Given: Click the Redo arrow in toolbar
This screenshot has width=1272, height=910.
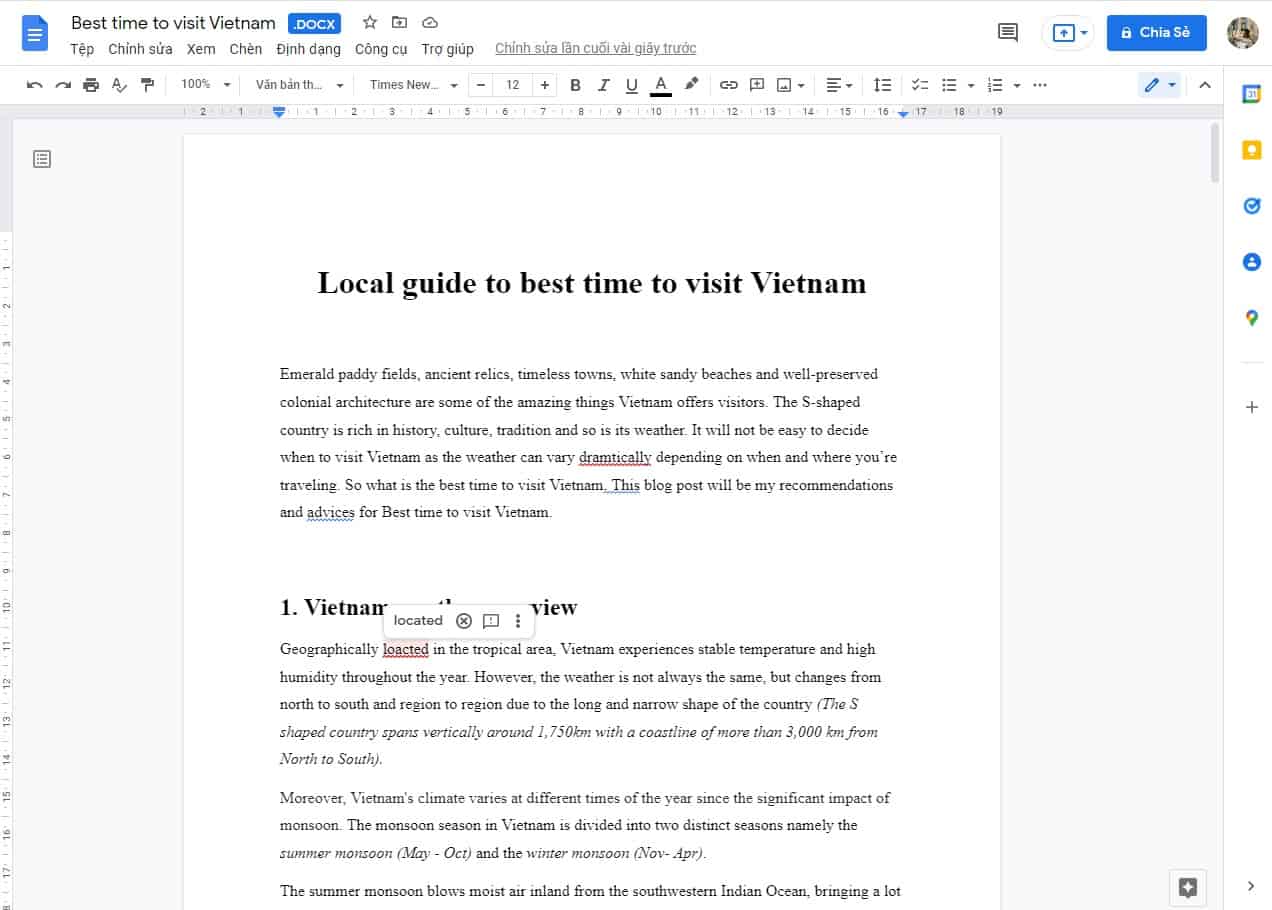Looking at the screenshot, I should point(63,85).
